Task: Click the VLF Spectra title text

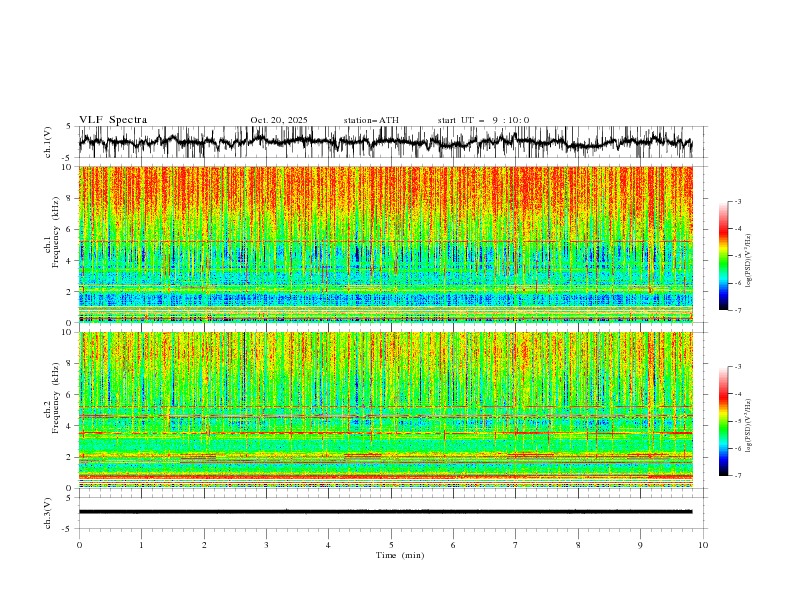Action: pyautogui.click(x=113, y=120)
